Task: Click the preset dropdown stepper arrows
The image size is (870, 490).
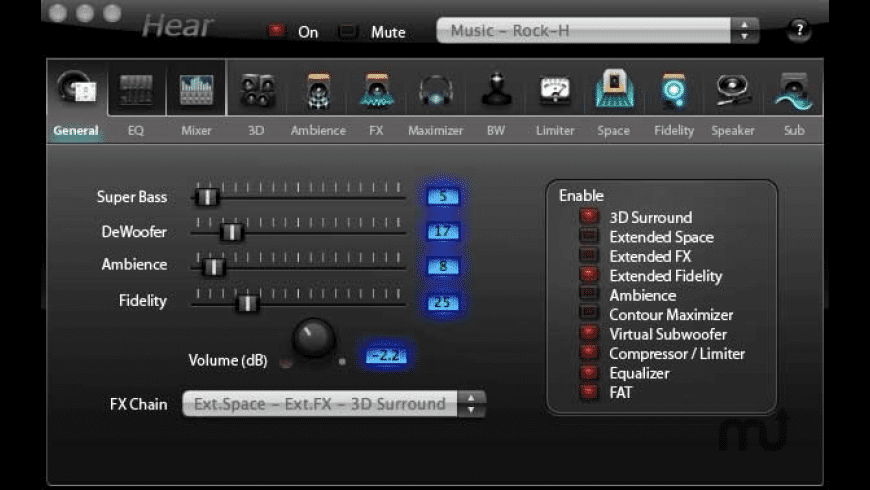Action: (x=745, y=31)
